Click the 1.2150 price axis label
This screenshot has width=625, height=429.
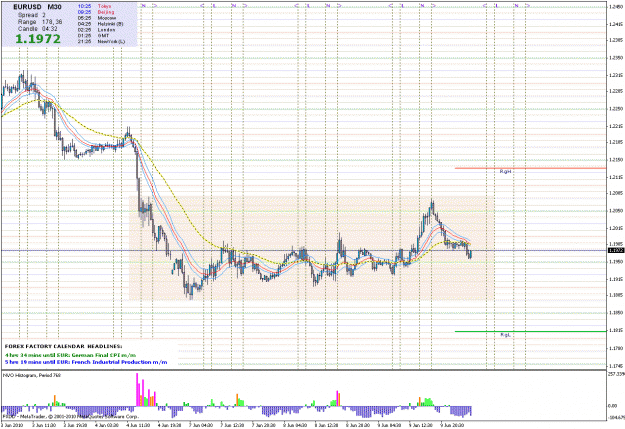pyautogui.click(x=615, y=159)
